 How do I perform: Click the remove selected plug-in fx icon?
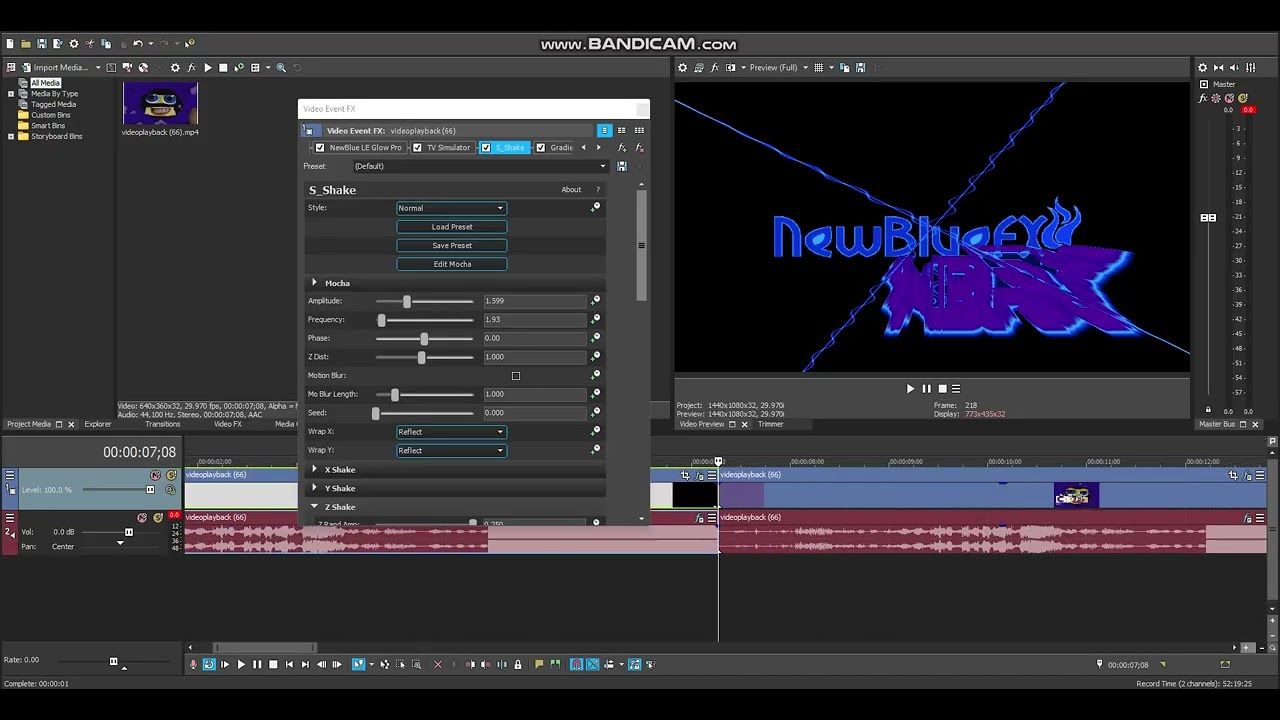(639, 148)
